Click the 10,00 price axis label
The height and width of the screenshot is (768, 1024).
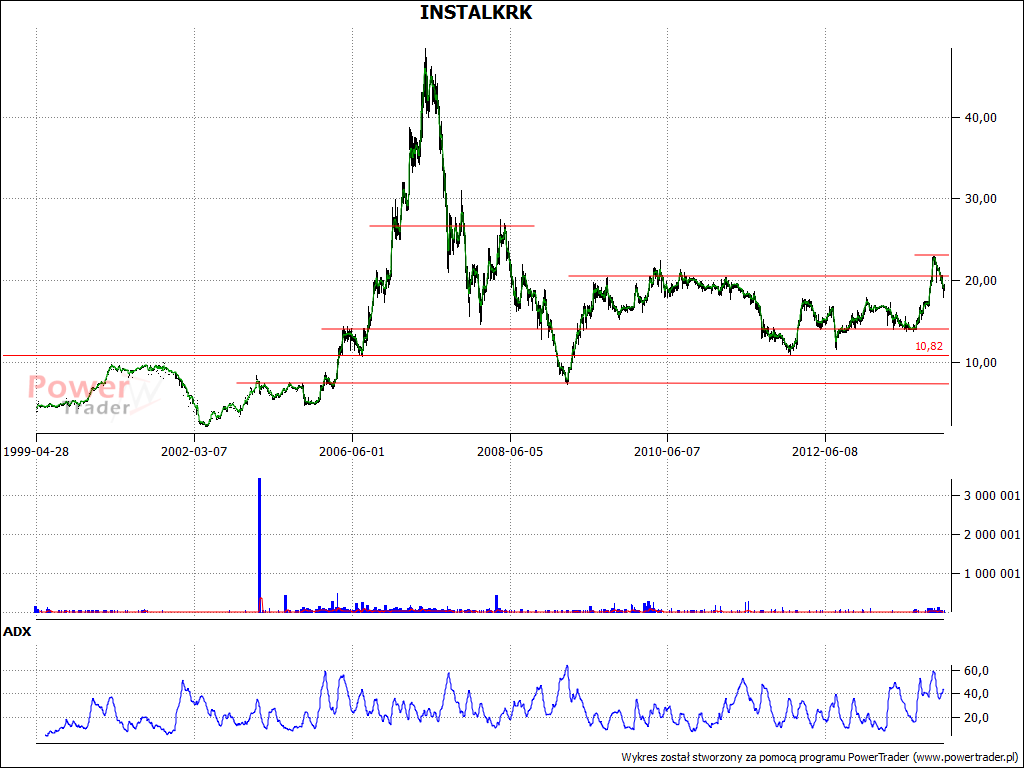click(981, 362)
